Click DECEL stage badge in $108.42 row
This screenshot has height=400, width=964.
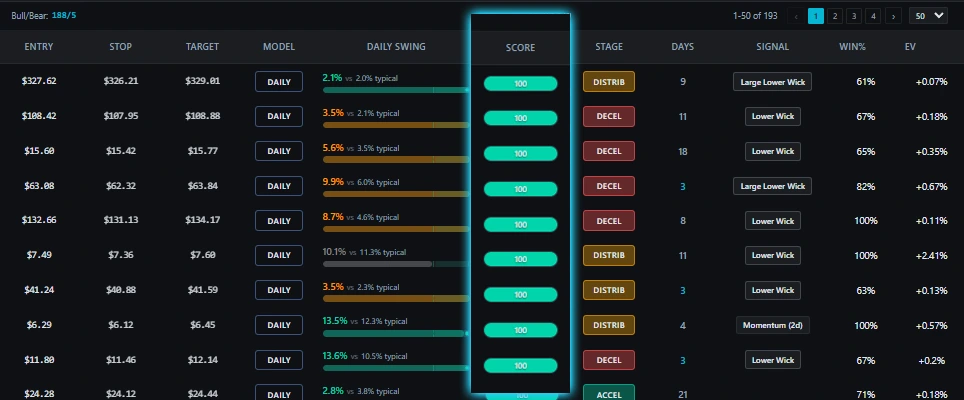(x=609, y=116)
